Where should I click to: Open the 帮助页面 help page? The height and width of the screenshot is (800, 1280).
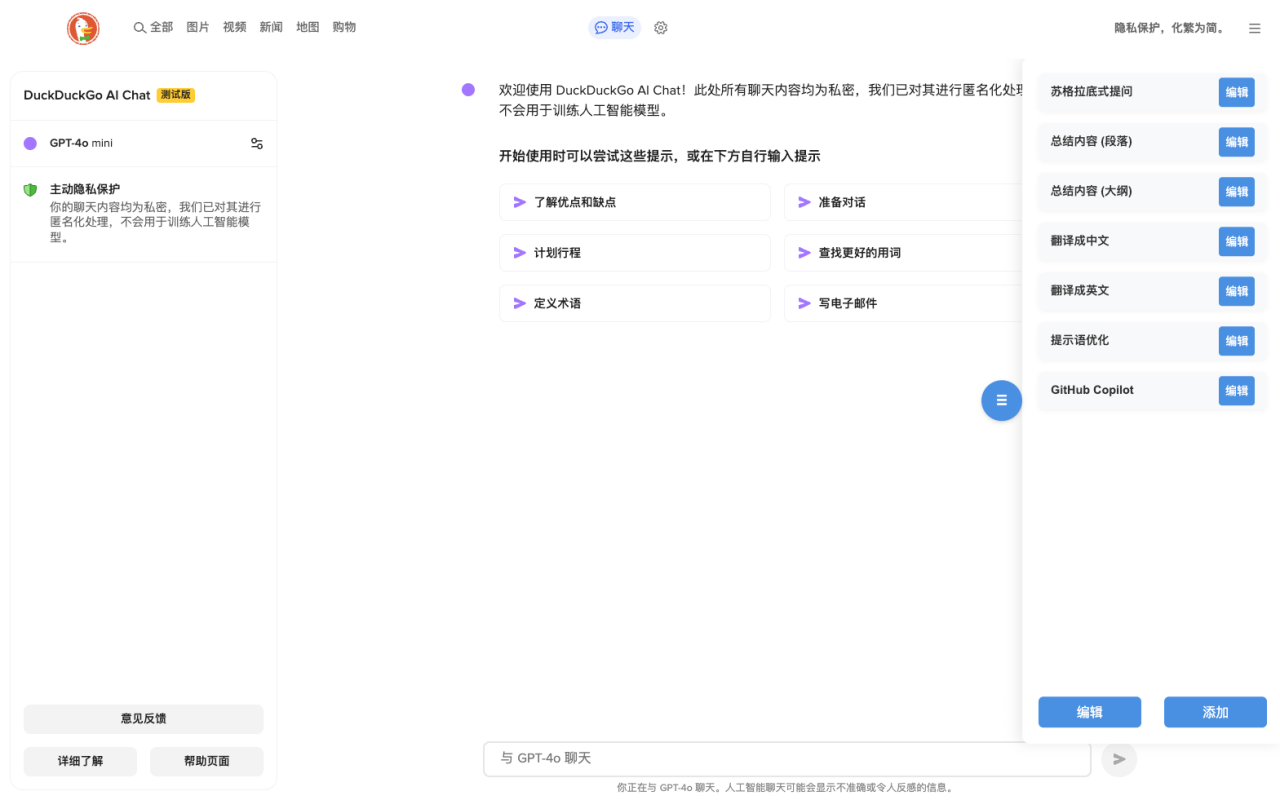pyautogui.click(x=206, y=761)
